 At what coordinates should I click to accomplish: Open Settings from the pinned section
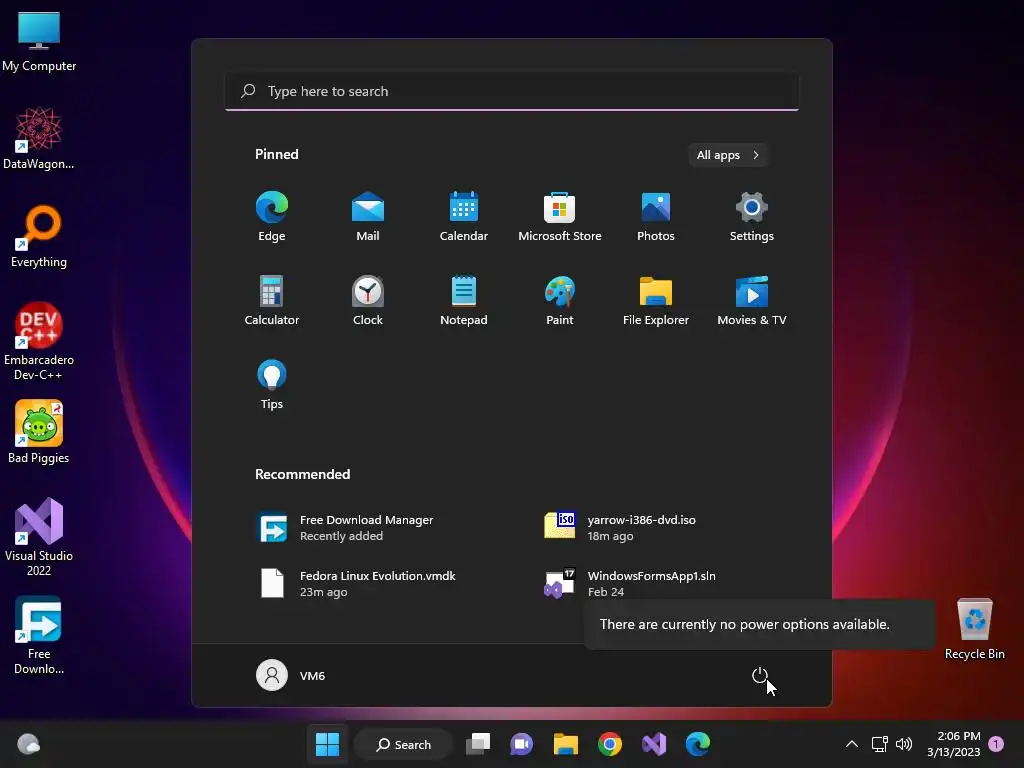[x=752, y=216]
